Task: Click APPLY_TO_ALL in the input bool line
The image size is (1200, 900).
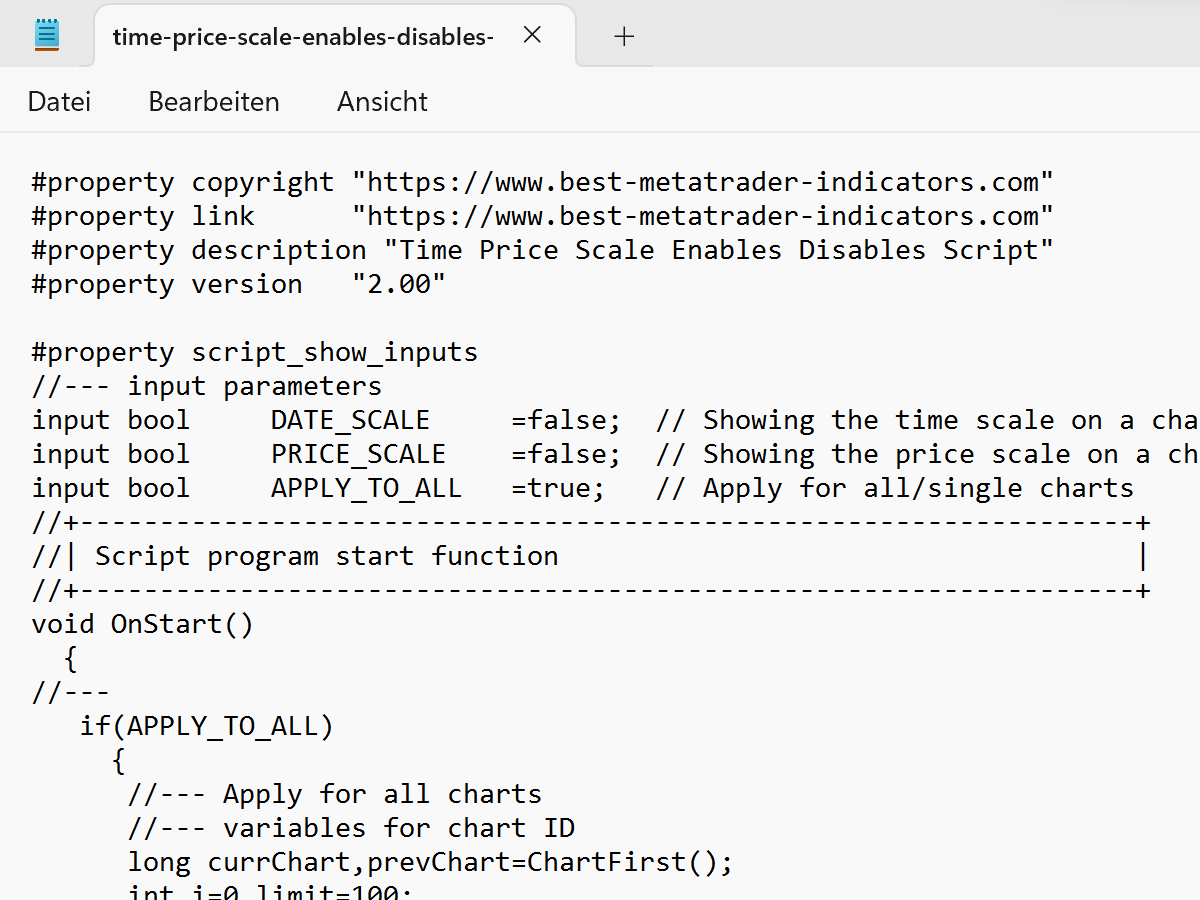Action: (x=365, y=489)
